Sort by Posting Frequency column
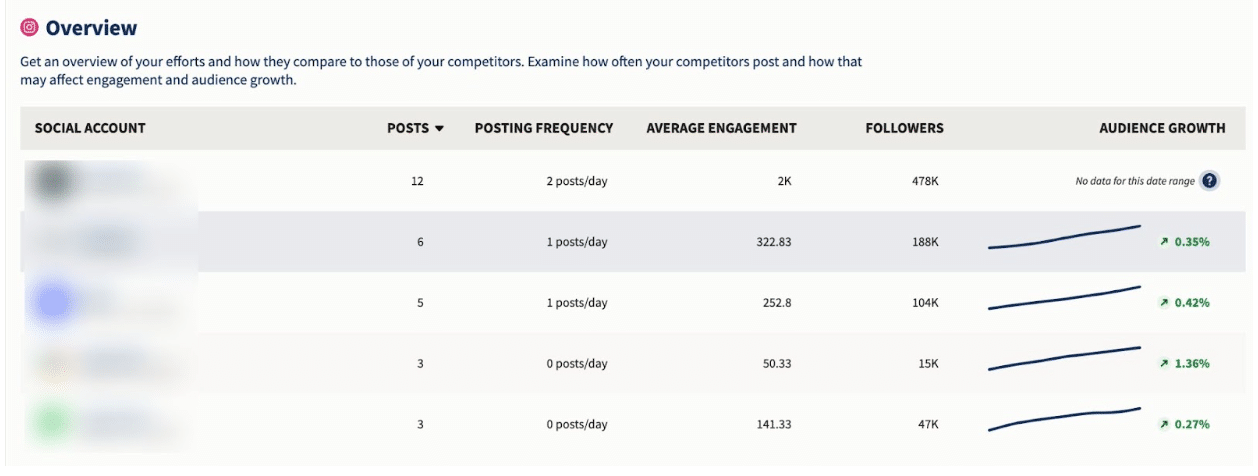This screenshot has height=476, width=1258. click(544, 128)
